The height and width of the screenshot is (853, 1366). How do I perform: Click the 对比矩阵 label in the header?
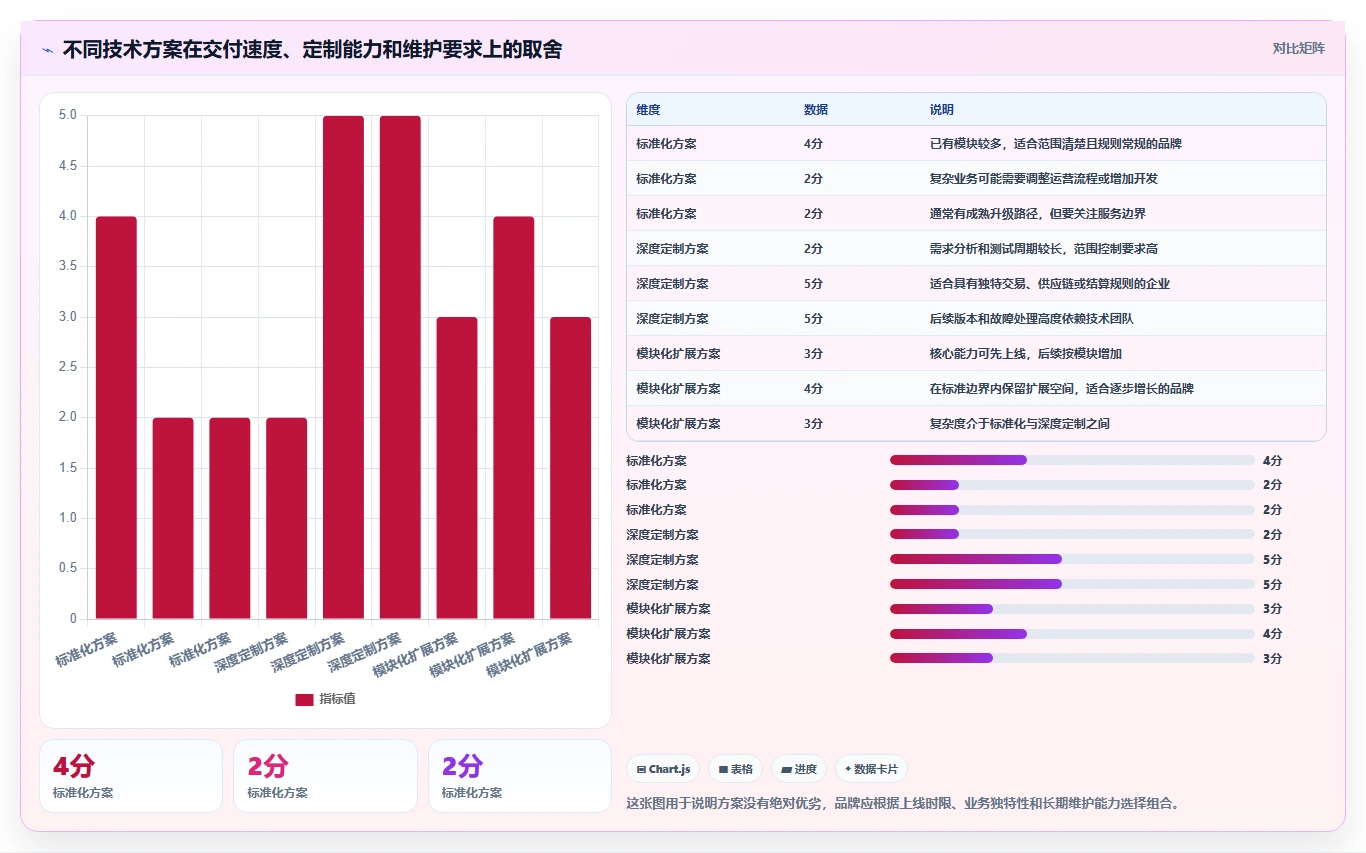pos(1298,48)
